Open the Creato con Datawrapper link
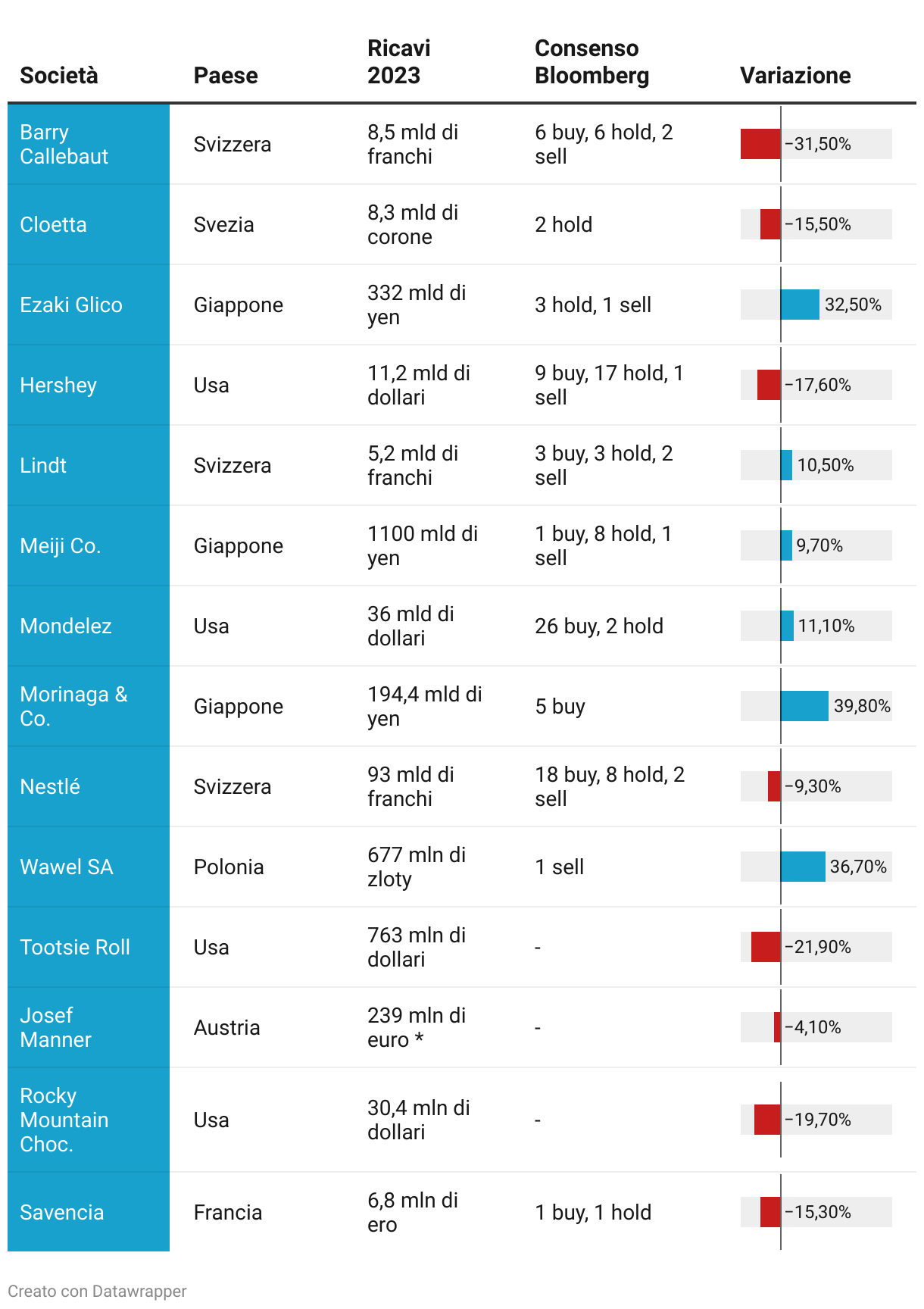 pos(97,1291)
